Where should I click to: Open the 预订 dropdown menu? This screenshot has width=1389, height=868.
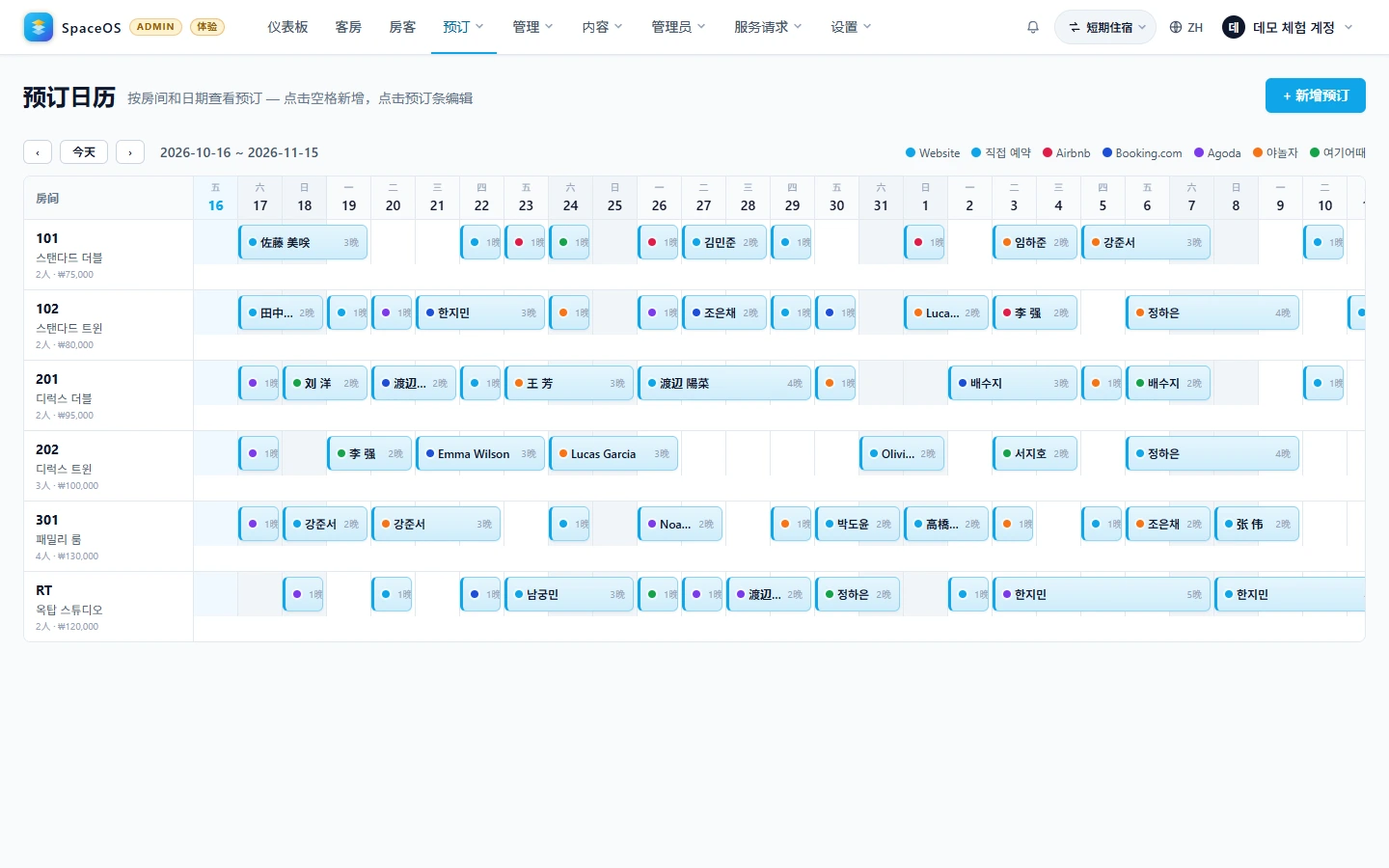463,27
